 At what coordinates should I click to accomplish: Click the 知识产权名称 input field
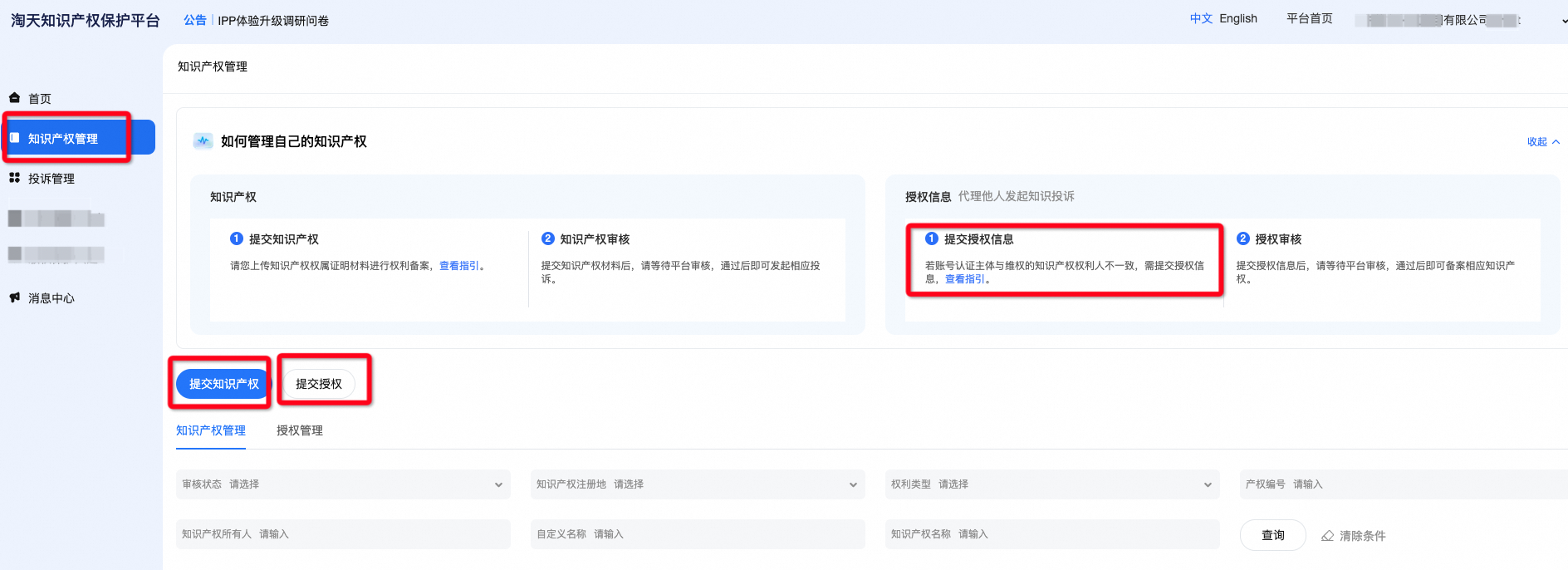(x=1052, y=534)
